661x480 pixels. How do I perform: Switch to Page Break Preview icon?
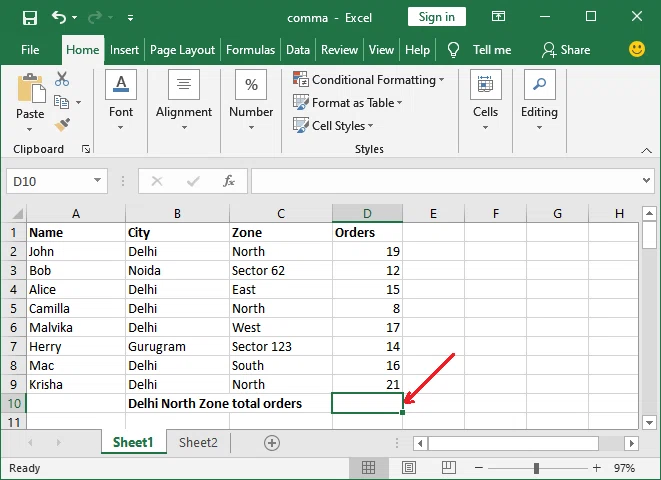(x=449, y=467)
